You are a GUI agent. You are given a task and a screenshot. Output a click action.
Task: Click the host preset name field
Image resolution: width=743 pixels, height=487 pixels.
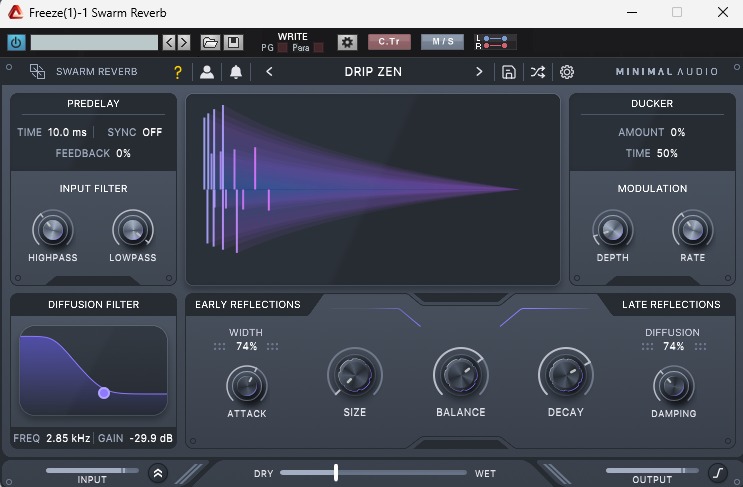coord(94,43)
